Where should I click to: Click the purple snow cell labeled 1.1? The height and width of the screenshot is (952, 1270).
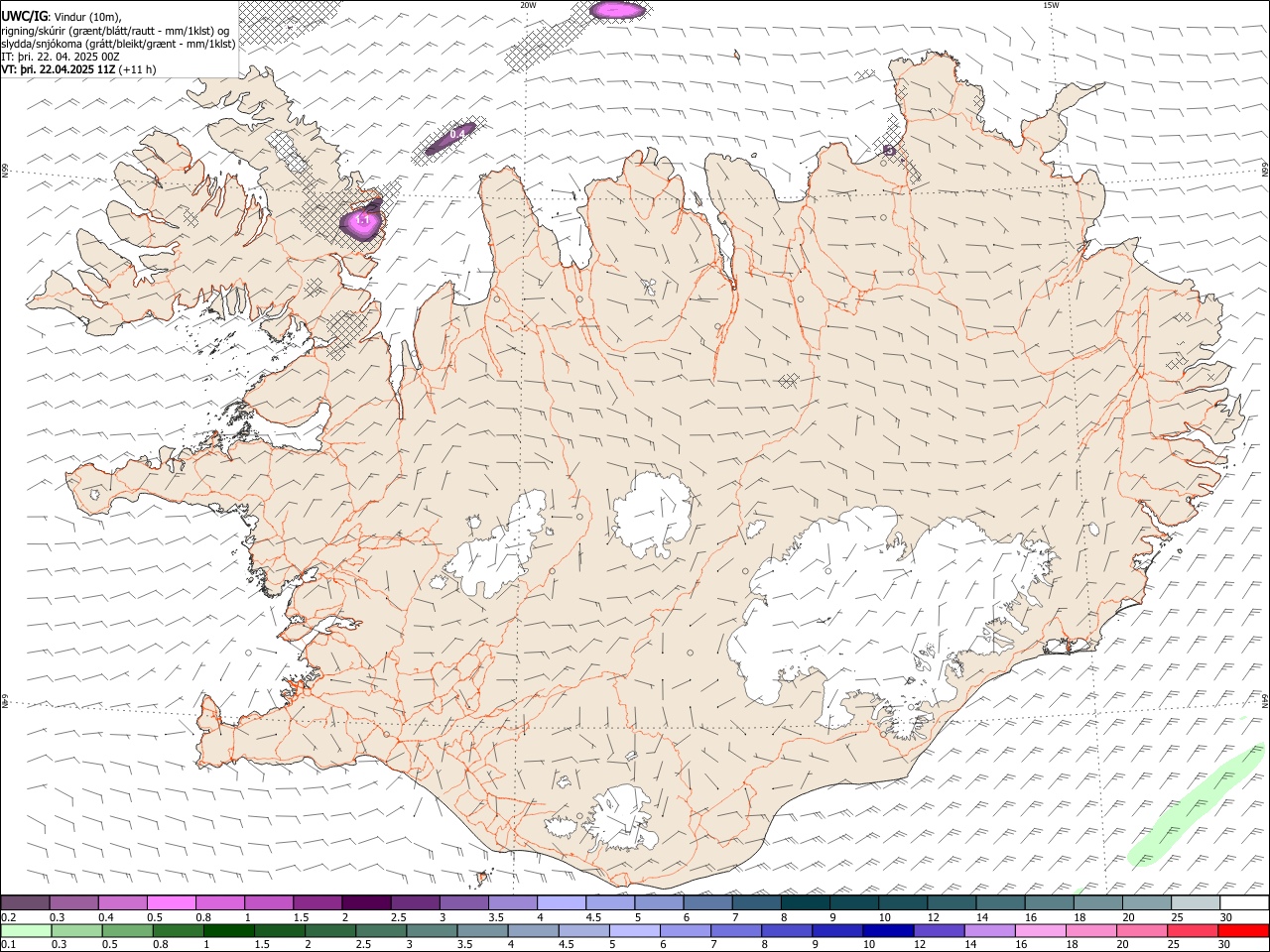point(362,220)
